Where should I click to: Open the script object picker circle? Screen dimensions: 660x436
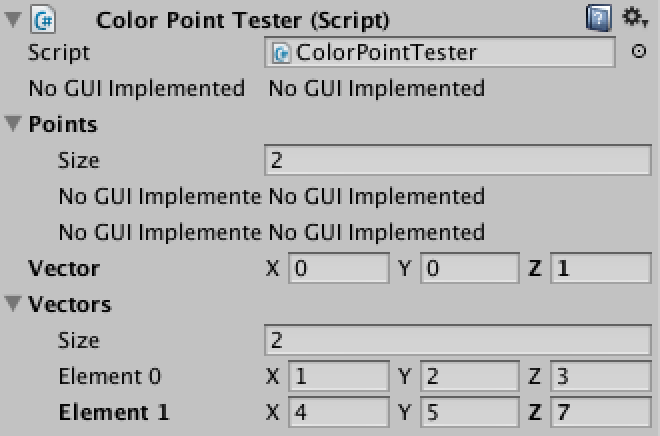tap(639, 51)
